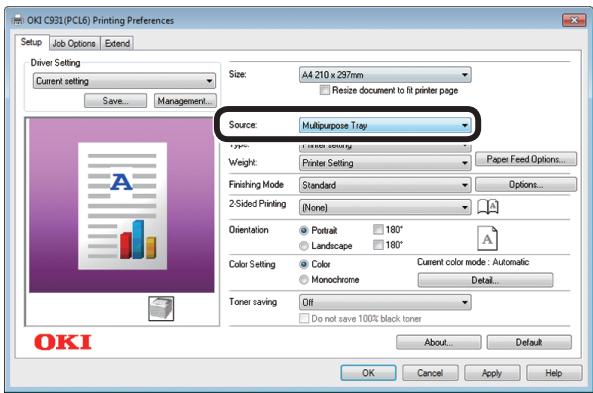The image size is (593, 393).
Task: Click the page orientation preview icon
Action: click(487, 238)
